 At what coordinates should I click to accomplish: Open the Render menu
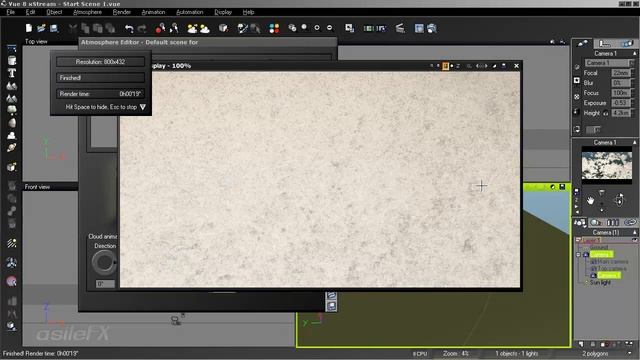122,12
